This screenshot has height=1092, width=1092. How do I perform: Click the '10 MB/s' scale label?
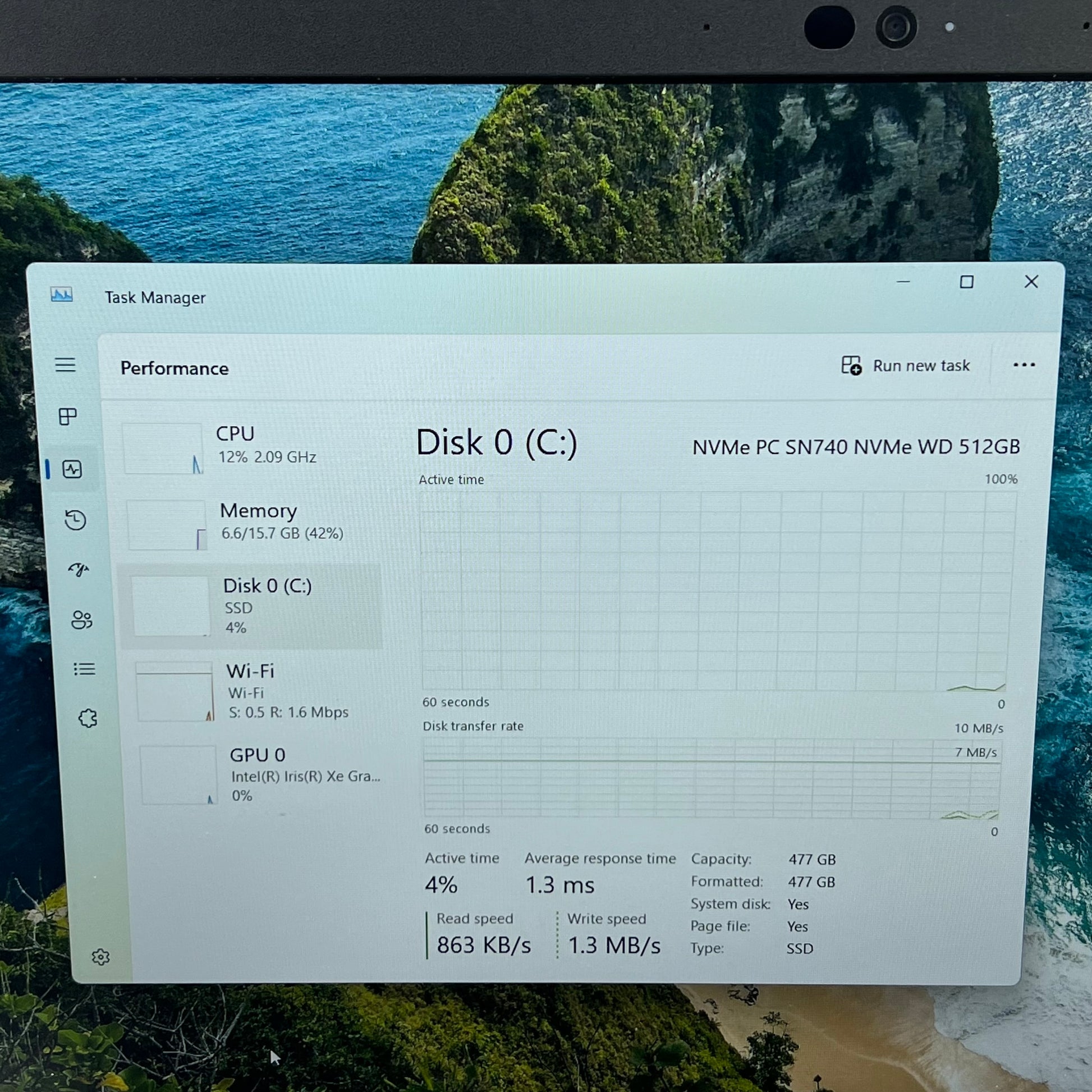[x=979, y=728]
